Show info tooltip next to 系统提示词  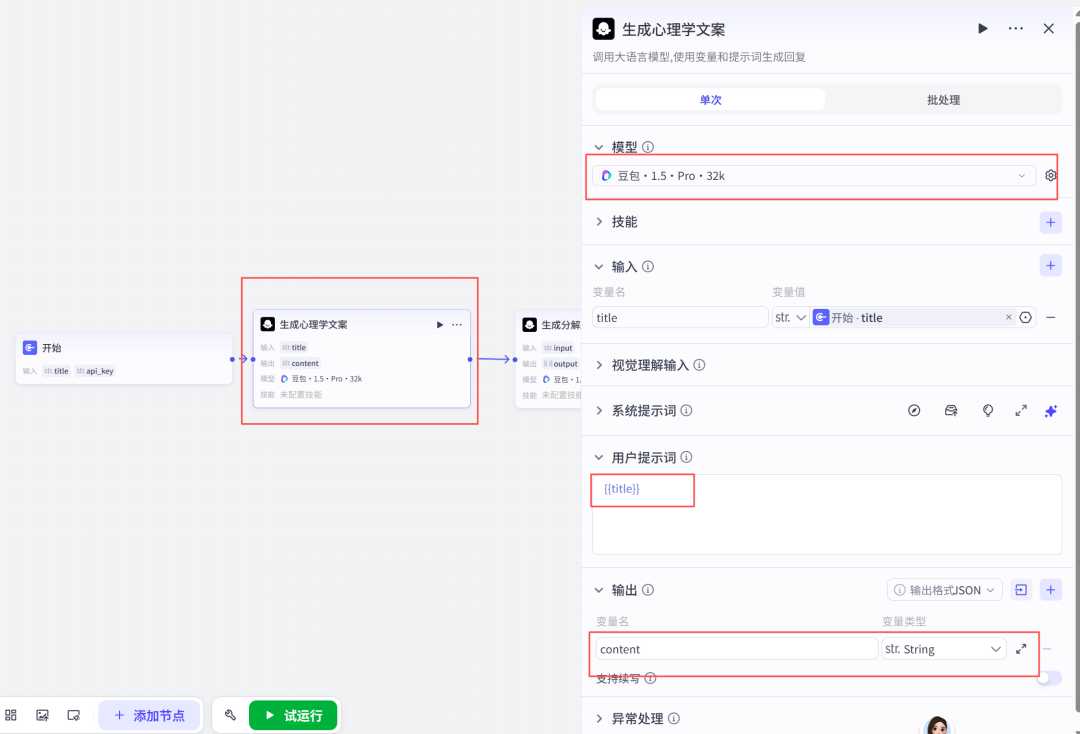pos(686,410)
